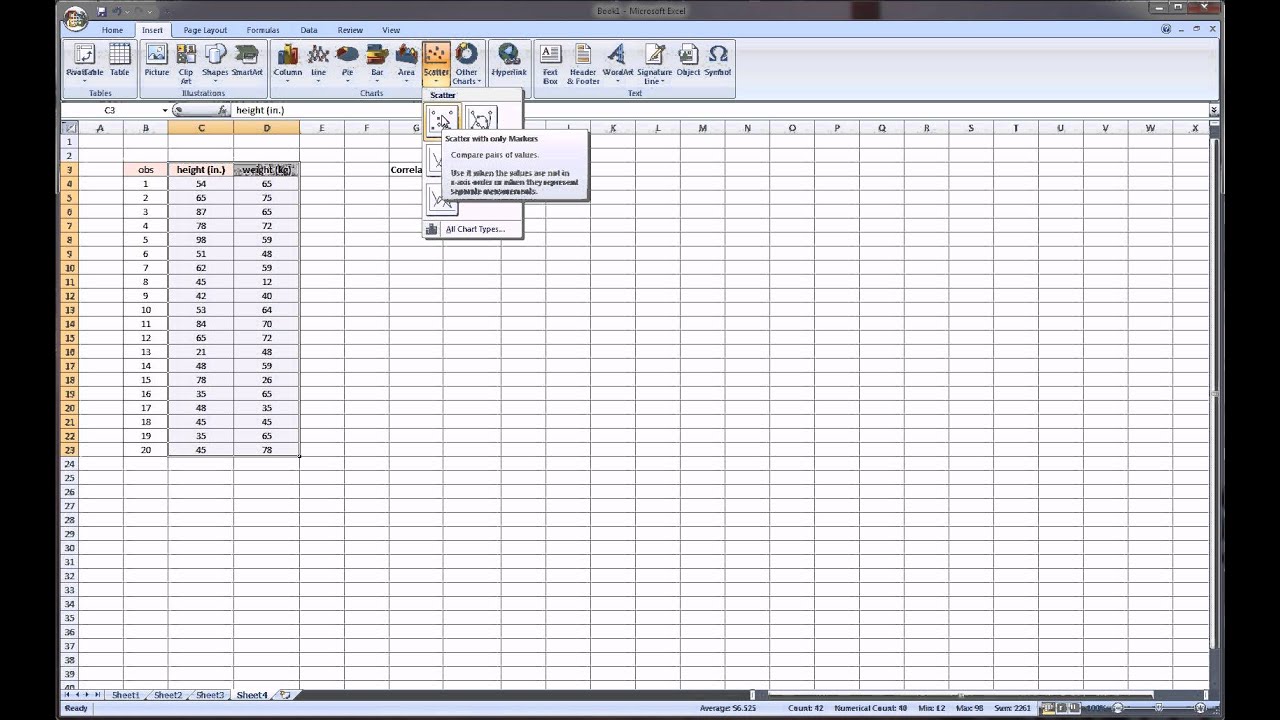1280x720 pixels.
Task: Click the observation number 20 cell
Action: coord(146,450)
